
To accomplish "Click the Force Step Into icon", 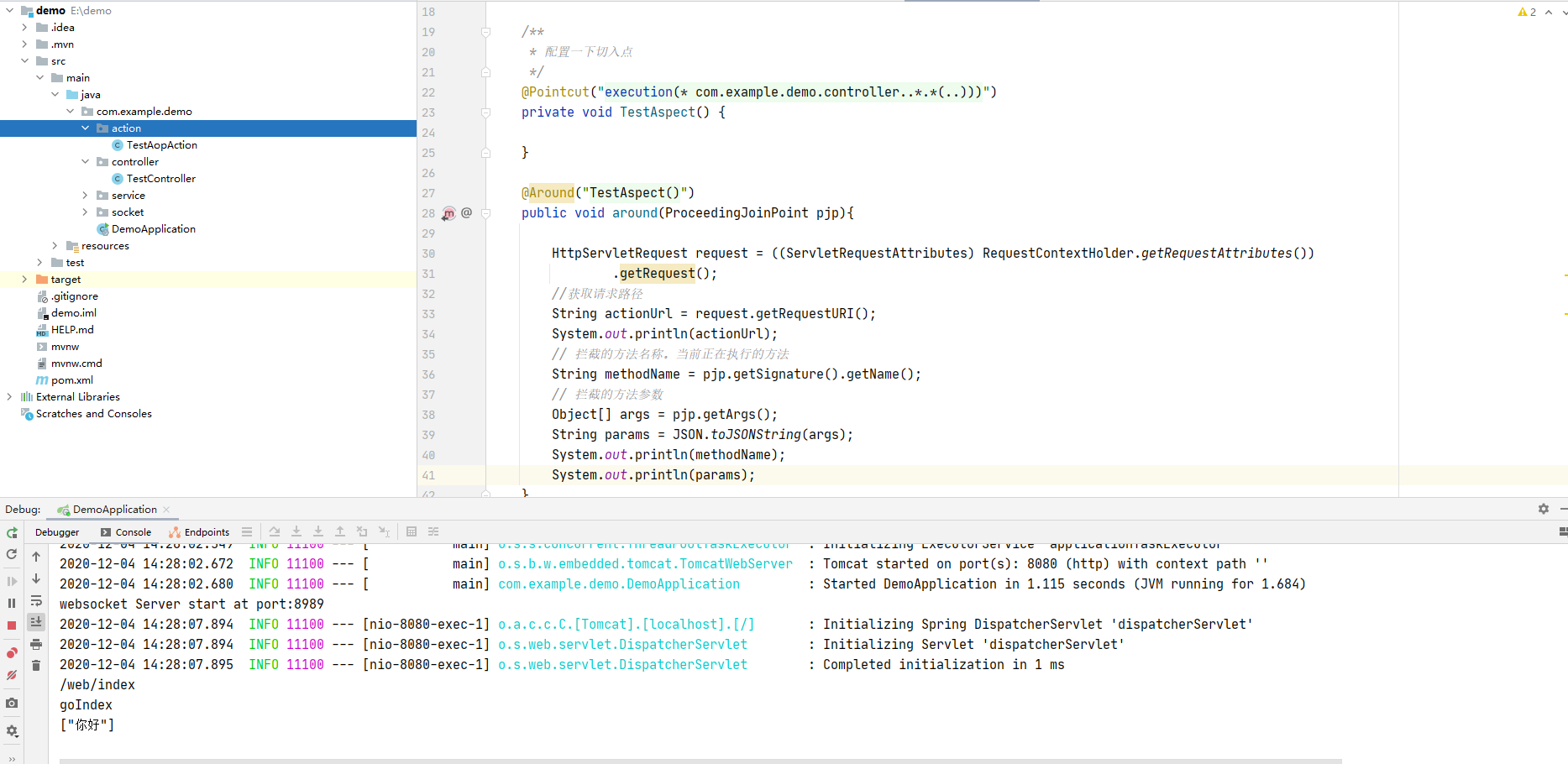I will point(318,531).
